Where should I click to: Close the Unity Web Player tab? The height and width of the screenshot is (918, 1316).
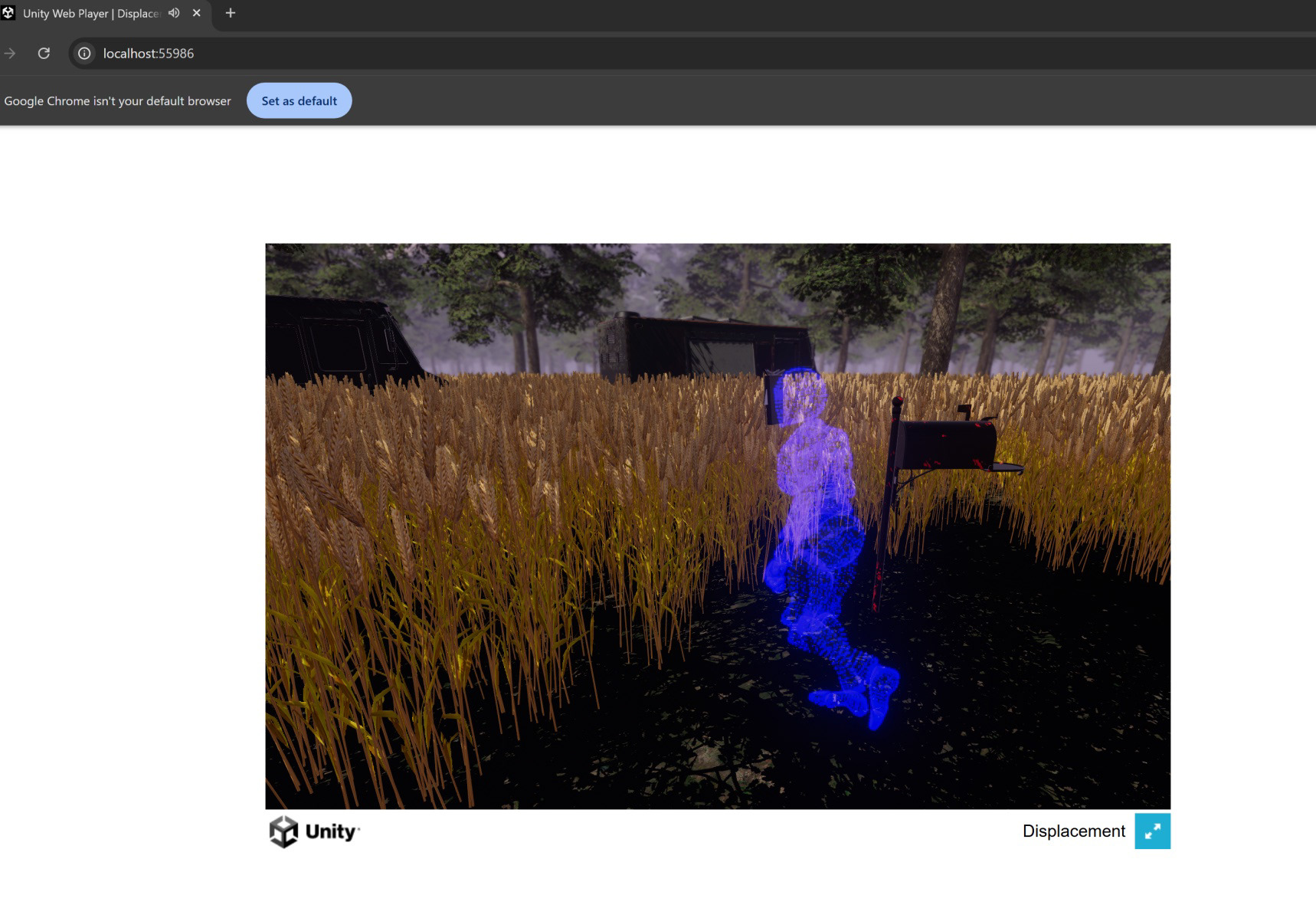pyautogui.click(x=197, y=13)
